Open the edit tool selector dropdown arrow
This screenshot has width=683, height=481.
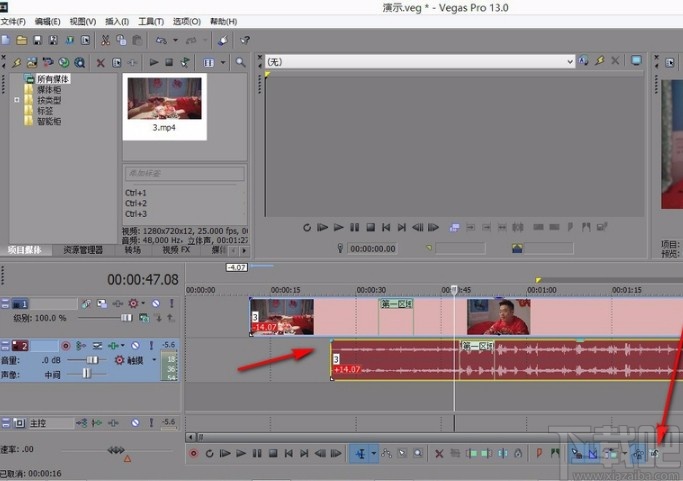click(374, 454)
